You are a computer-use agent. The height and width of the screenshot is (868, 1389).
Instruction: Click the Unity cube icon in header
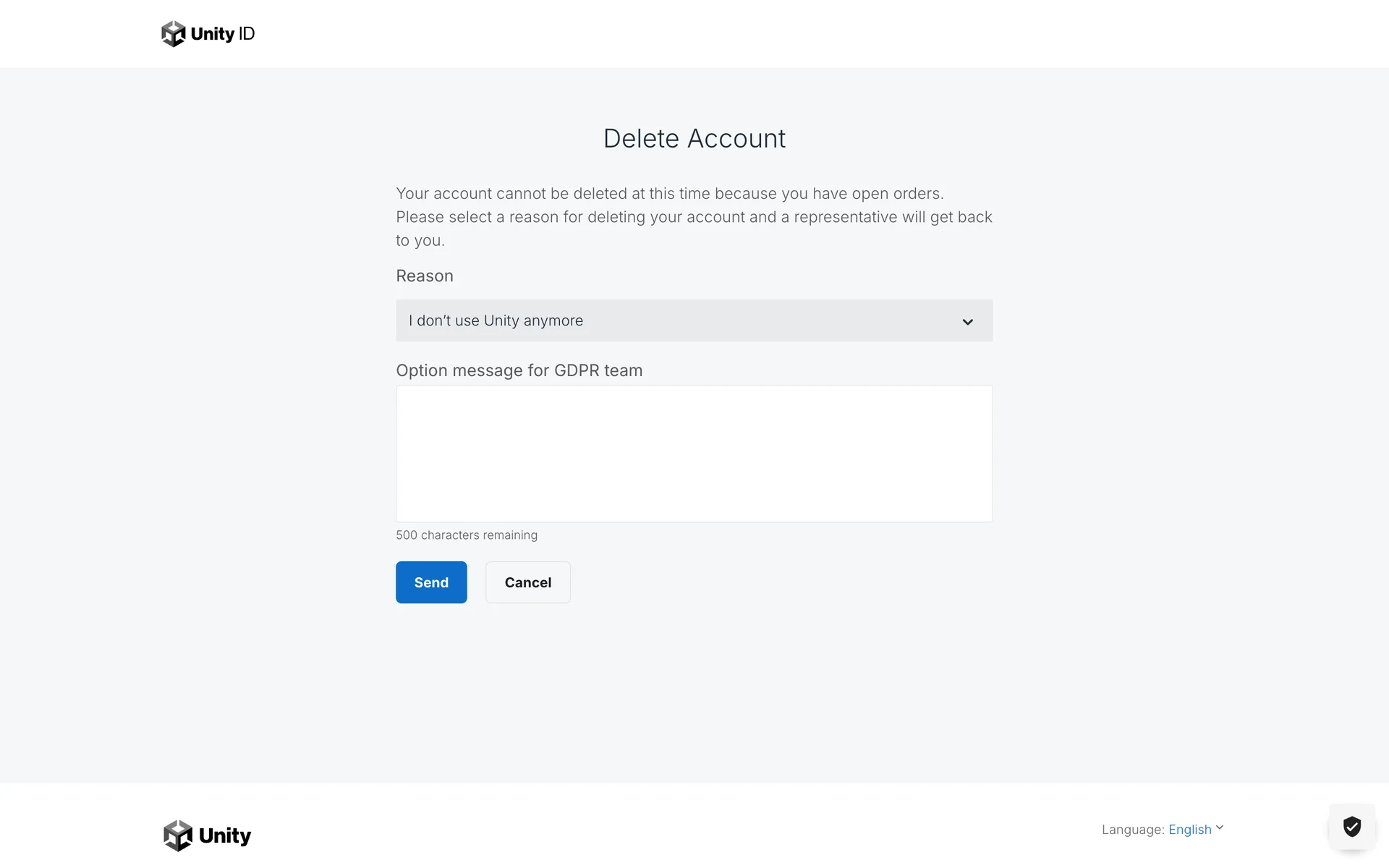(x=173, y=34)
